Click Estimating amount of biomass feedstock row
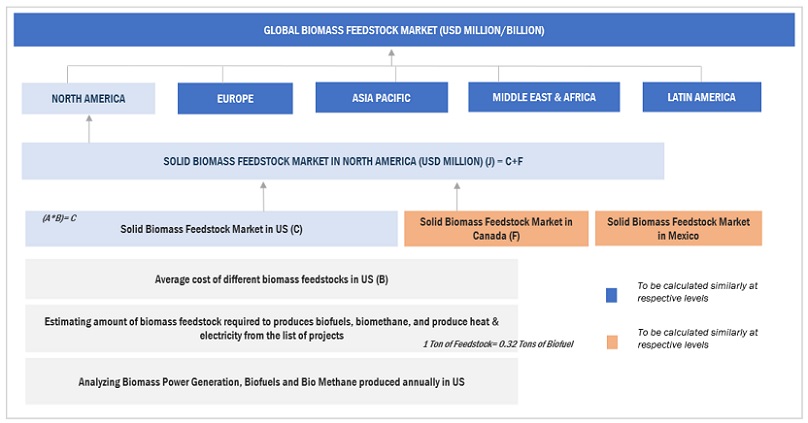 tap(271, 328)
